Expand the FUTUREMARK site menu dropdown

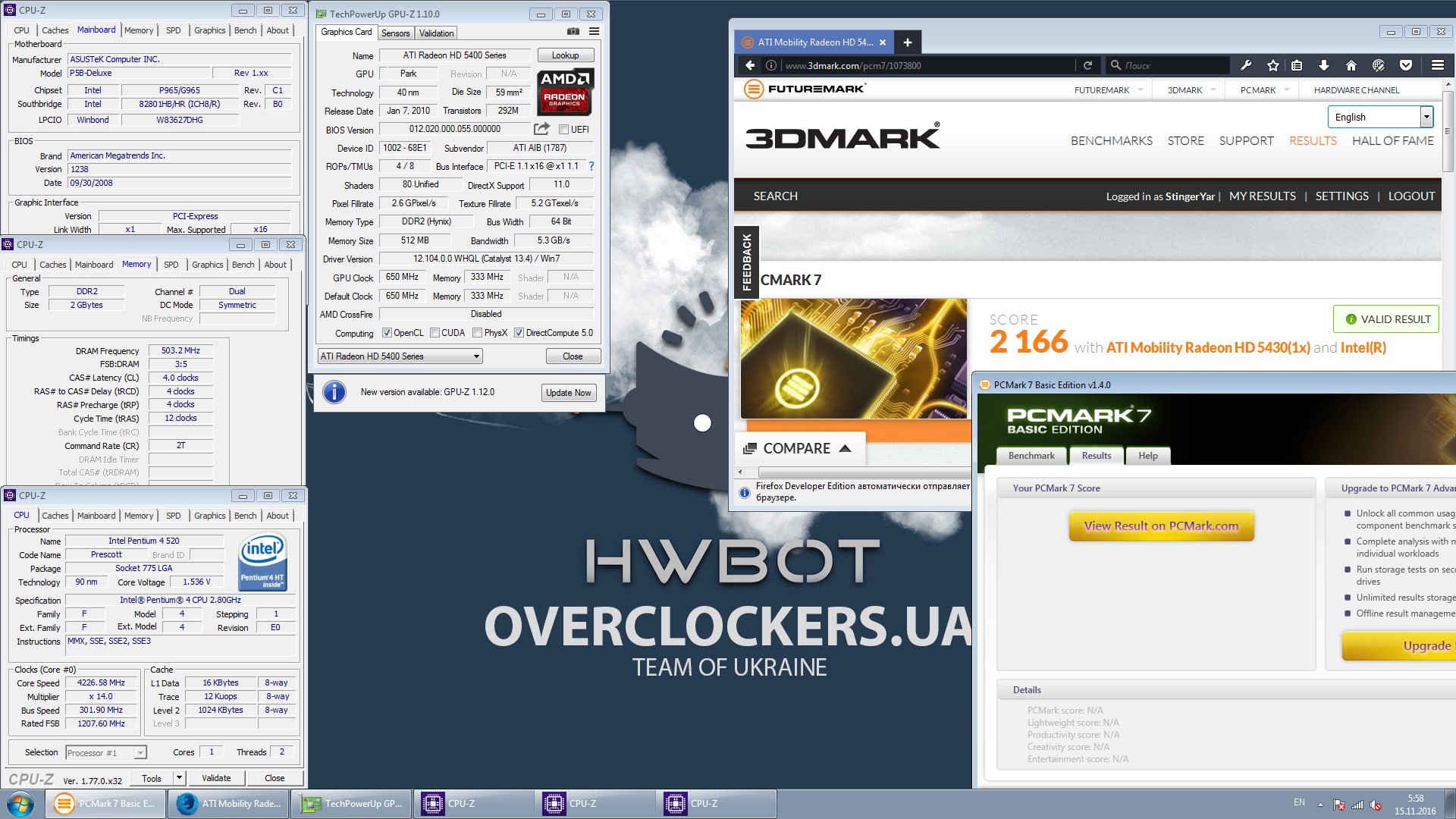(x=1140, y=89)
